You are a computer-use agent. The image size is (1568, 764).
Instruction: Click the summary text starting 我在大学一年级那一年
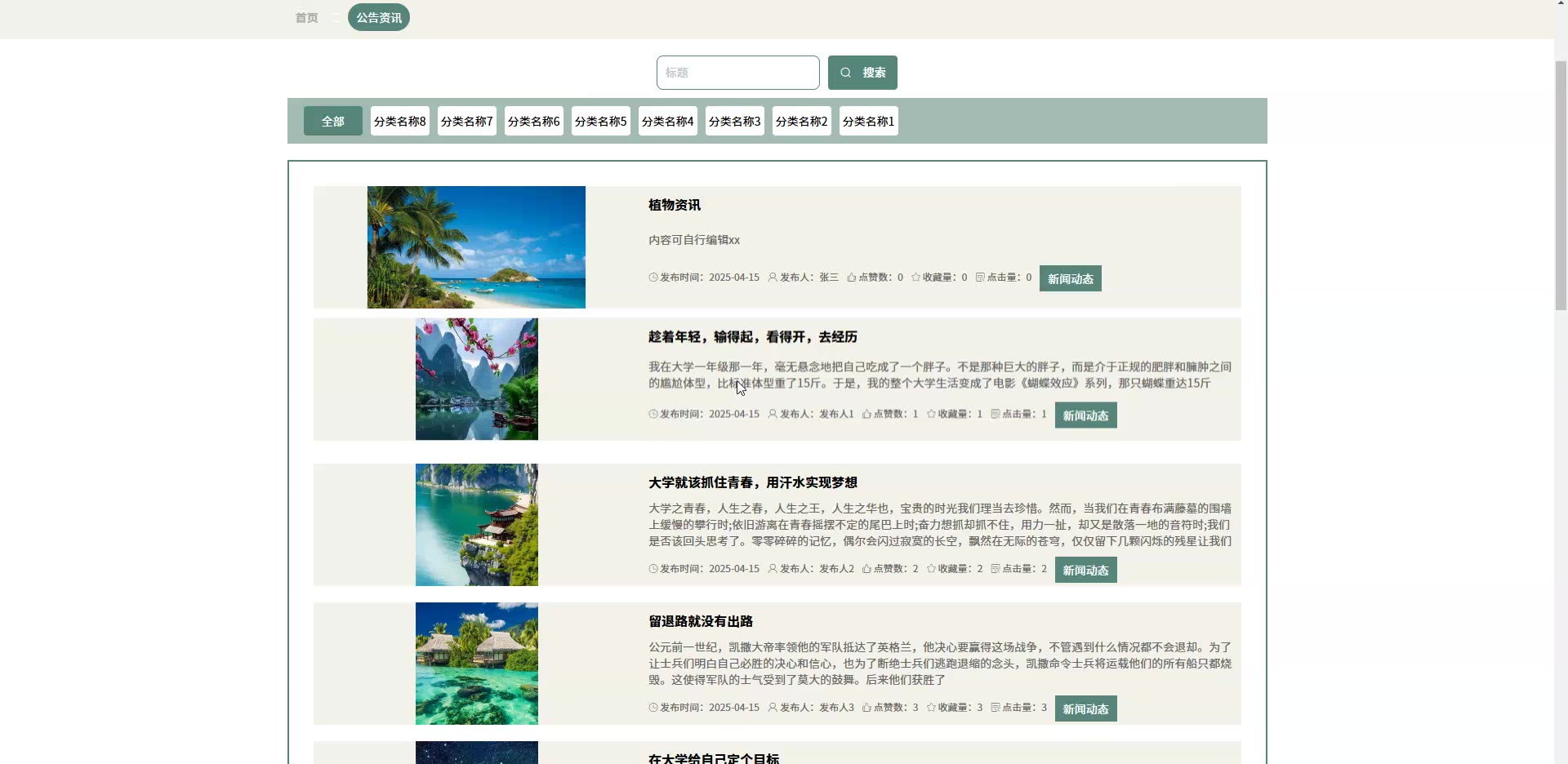940,375
